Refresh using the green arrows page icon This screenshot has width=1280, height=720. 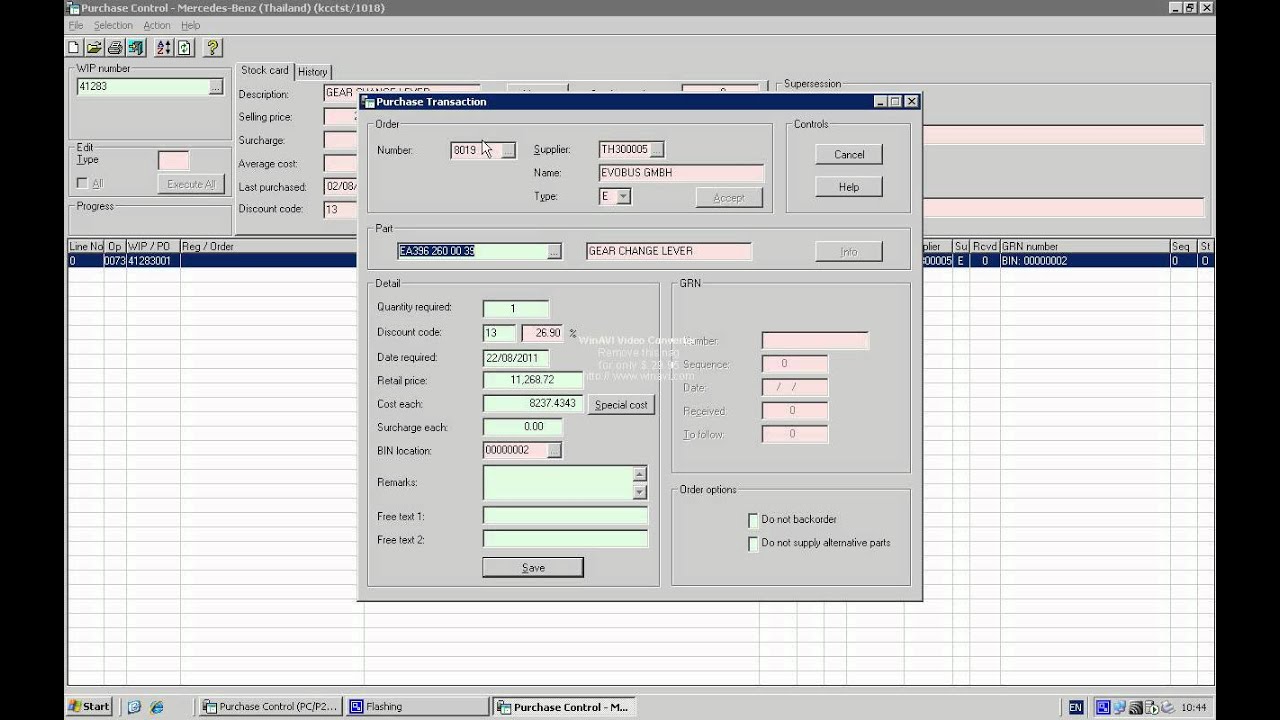tap(184, 47)
